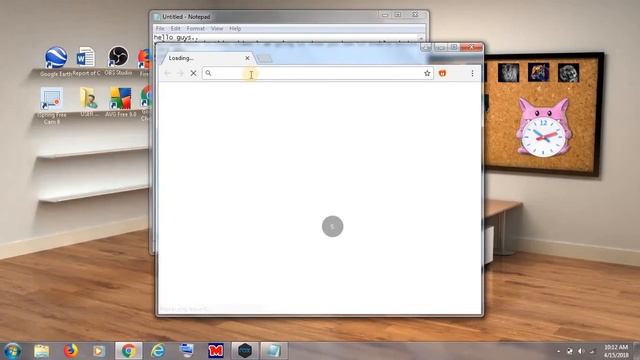Click the taskbar clock and date
This screenshot has height=360, width=640.
[x=616, y=351]
